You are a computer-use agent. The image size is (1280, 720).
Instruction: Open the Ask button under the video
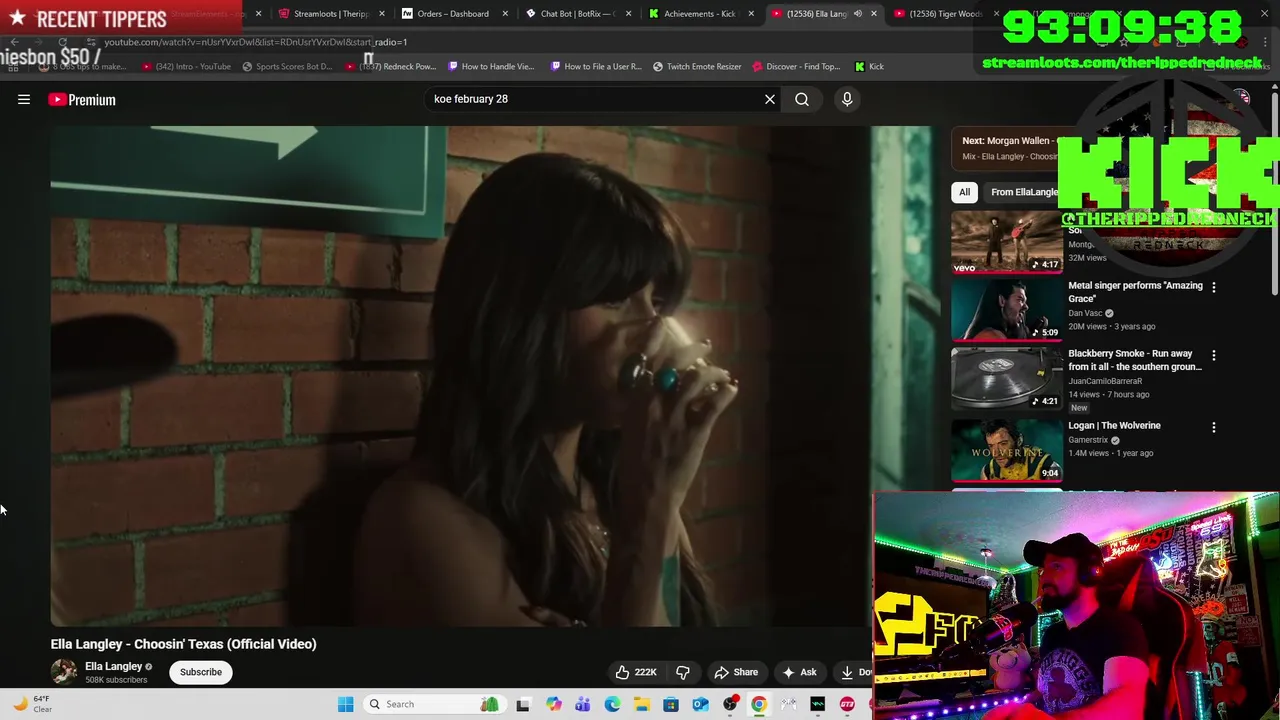click(x=799, y=672)
